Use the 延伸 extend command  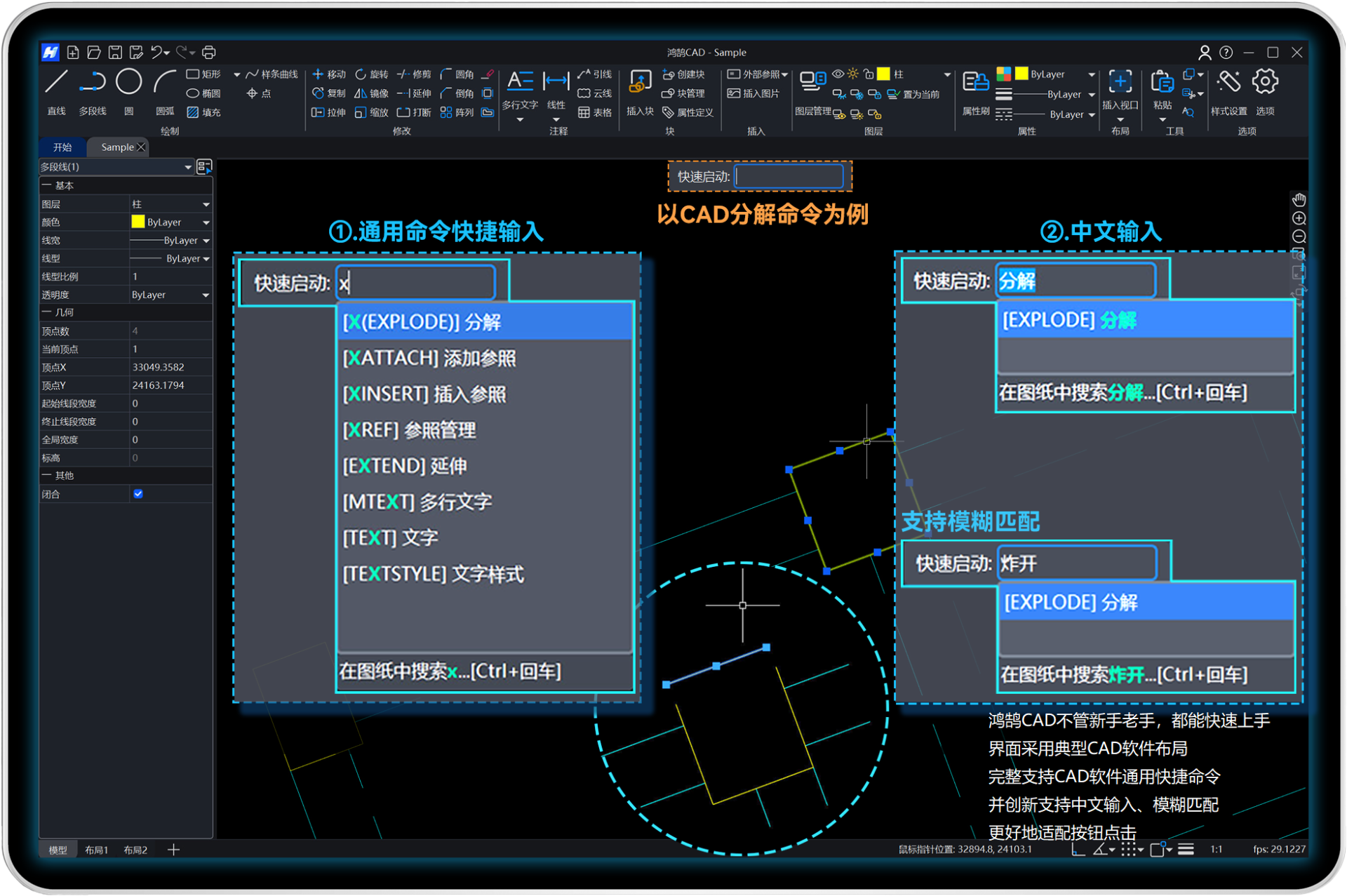click(414, 93)
